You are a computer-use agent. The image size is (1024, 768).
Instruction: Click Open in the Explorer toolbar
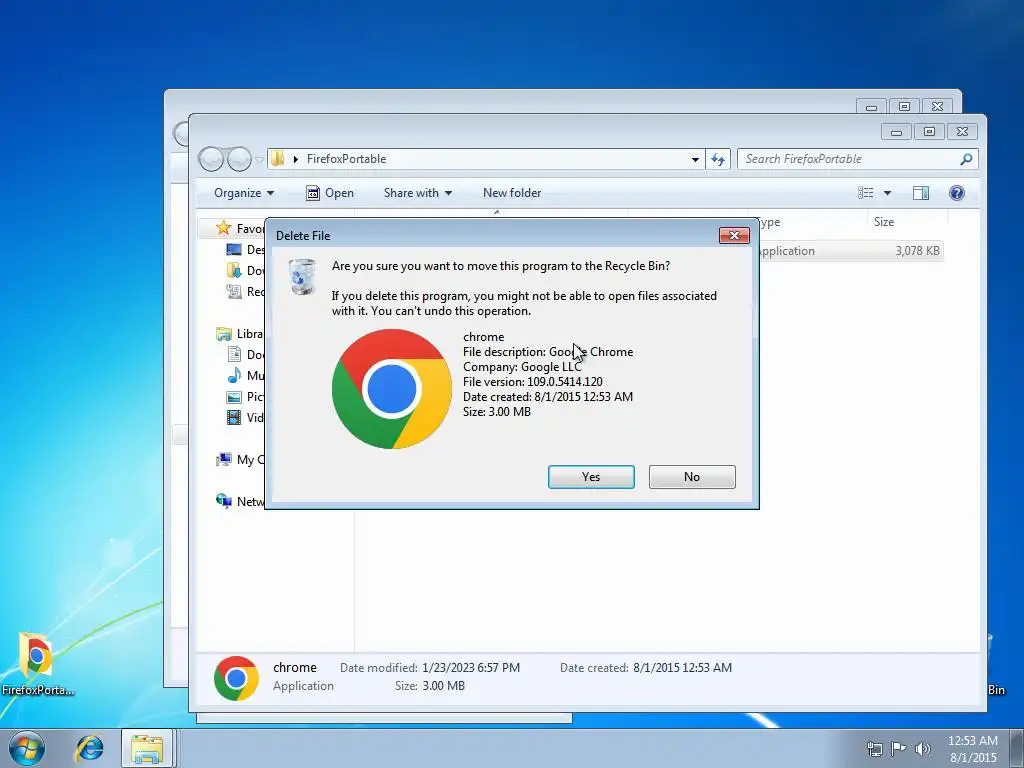tap(330, 193)
